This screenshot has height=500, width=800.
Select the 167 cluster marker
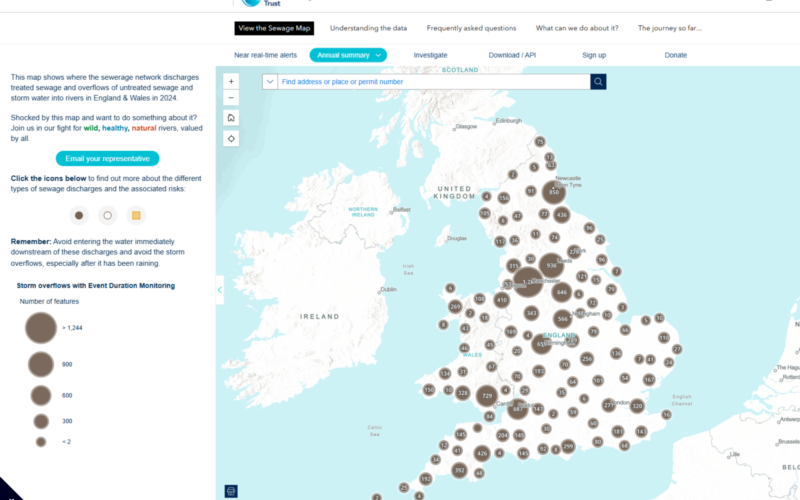(649, 380)
